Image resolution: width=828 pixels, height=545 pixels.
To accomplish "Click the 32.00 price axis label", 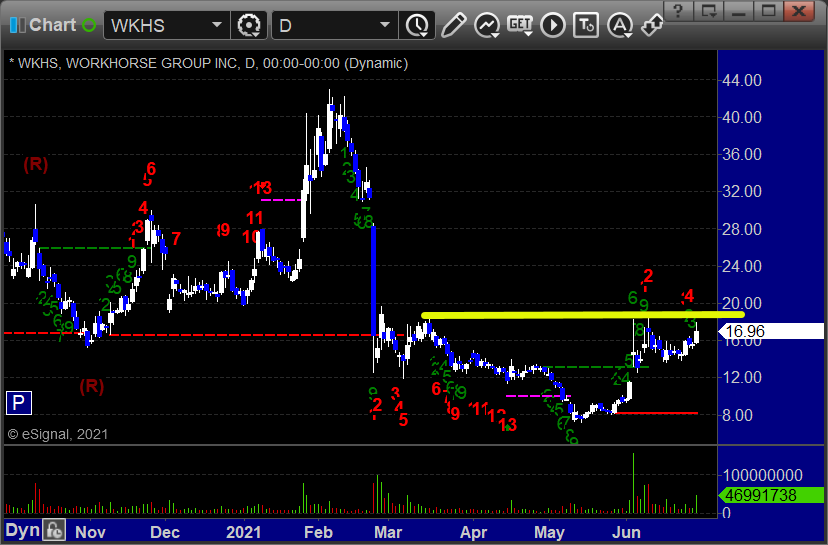I will (742, 191).
